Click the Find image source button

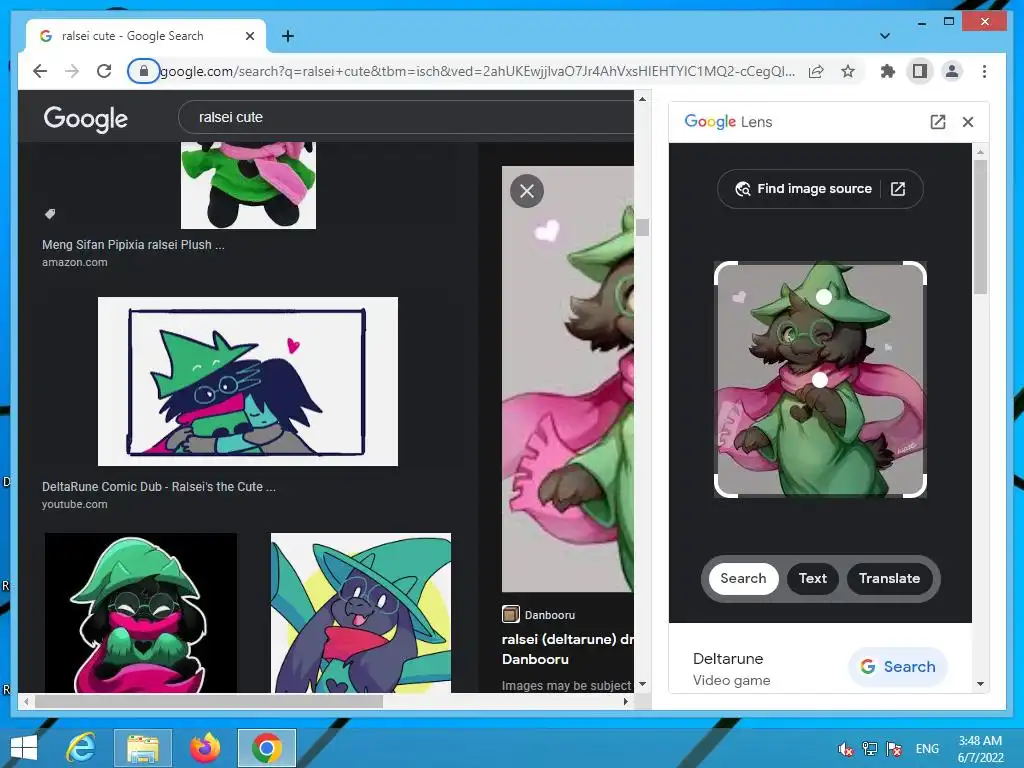(x=820, y=189)
